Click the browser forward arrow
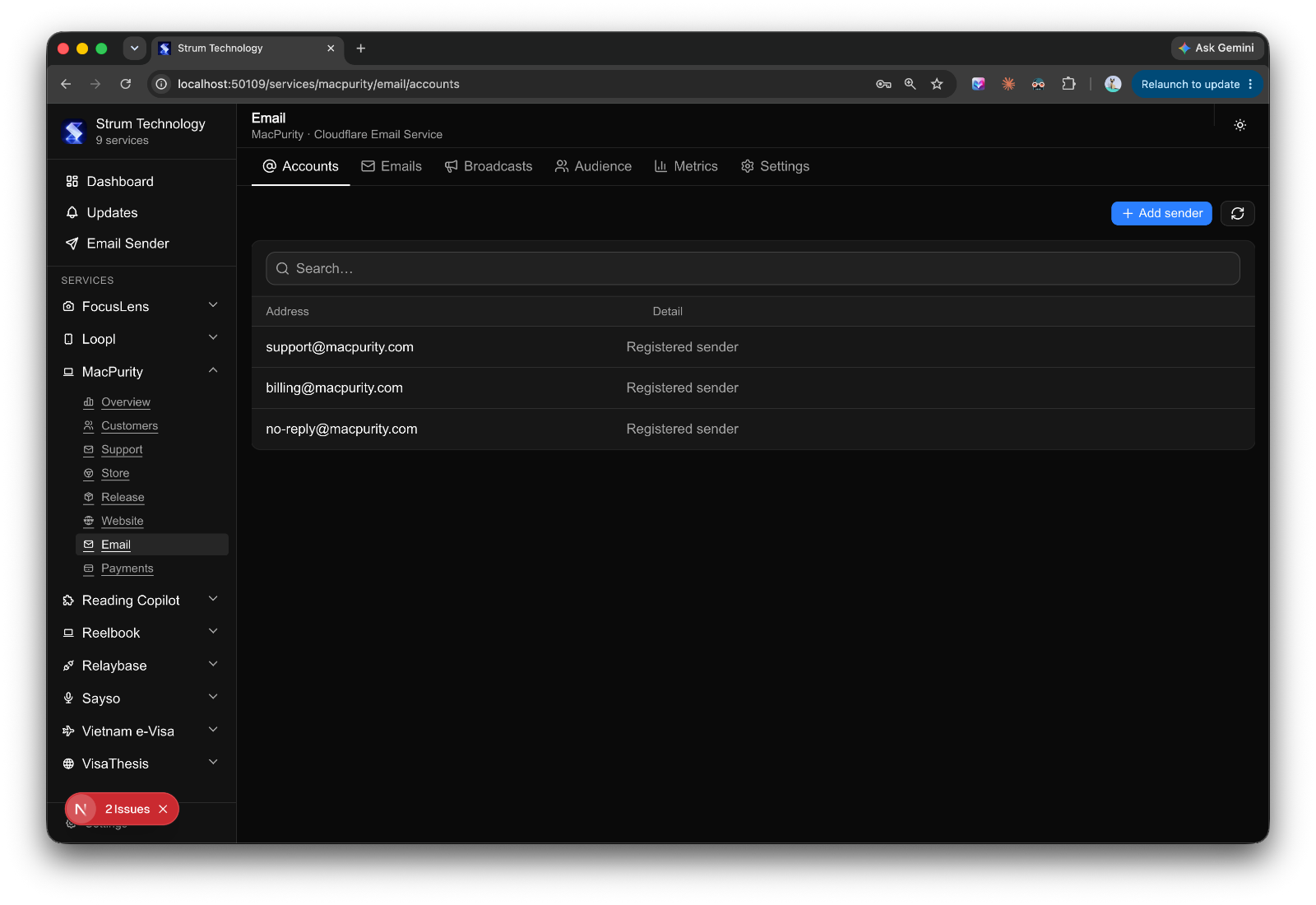 pos(95,84)
